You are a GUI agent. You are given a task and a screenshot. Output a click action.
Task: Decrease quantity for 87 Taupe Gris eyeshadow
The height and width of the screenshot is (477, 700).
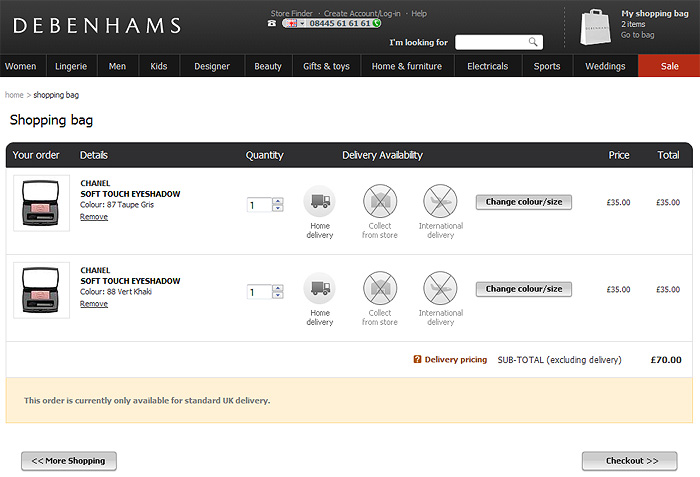click(278, 208)
